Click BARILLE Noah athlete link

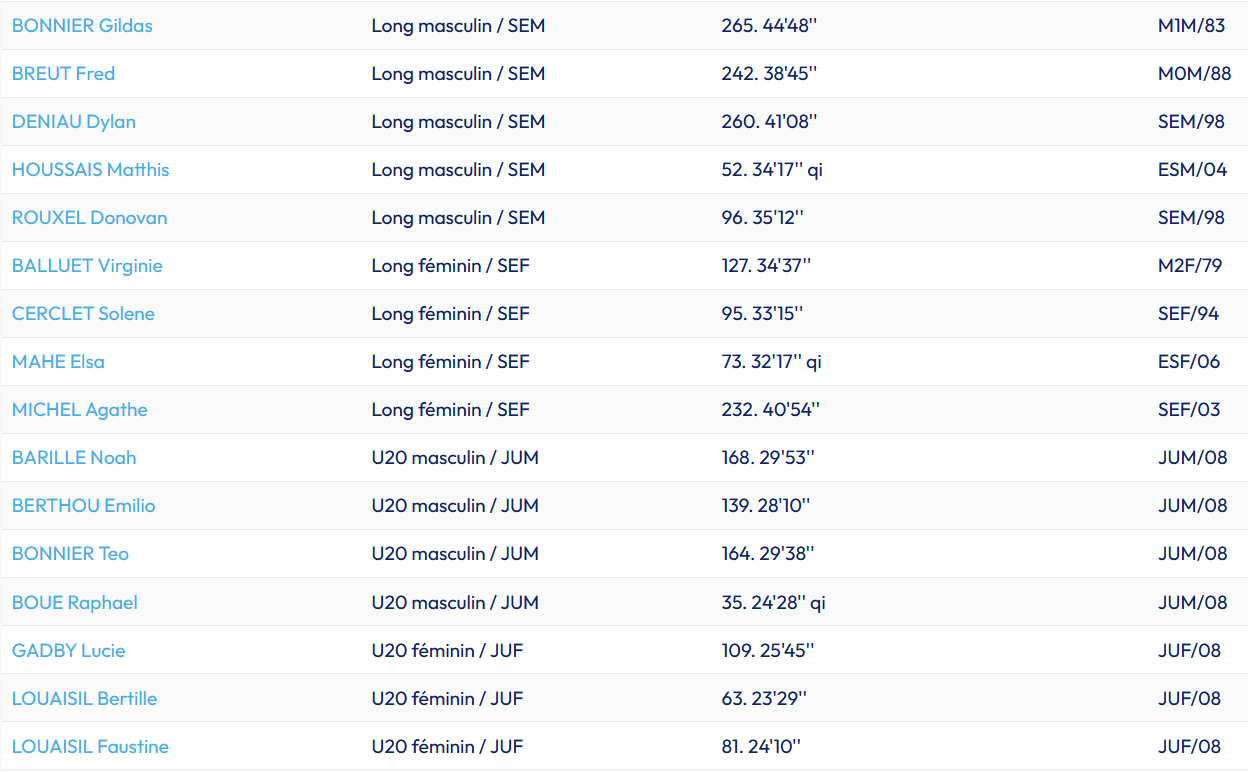click(x=74, y=458)
